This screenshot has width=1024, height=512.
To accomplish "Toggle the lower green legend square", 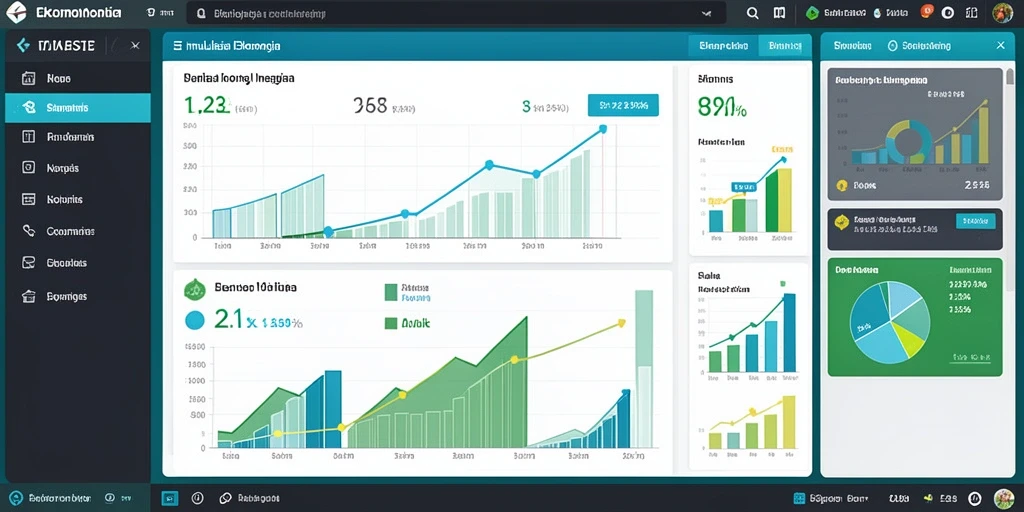I will pos(391,323).
